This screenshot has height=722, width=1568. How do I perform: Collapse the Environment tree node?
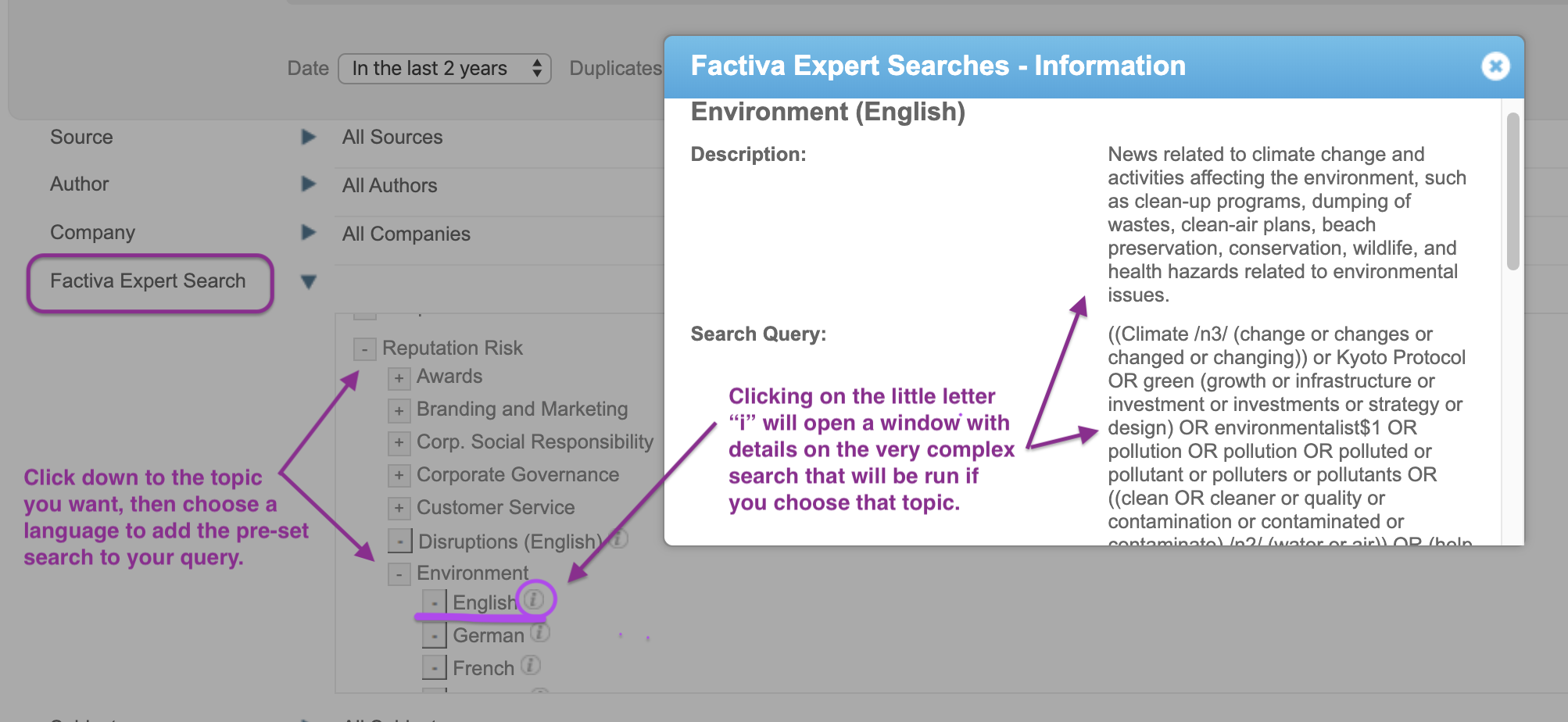coord(399,575)
